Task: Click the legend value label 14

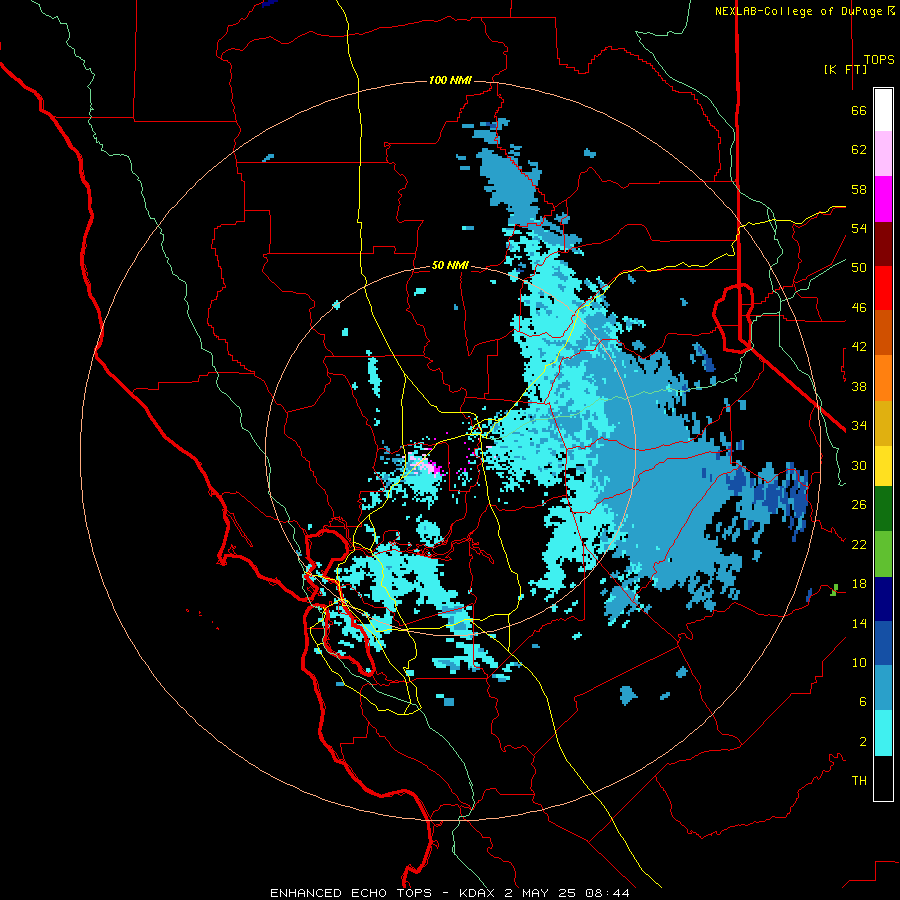Action: (859, 623)
